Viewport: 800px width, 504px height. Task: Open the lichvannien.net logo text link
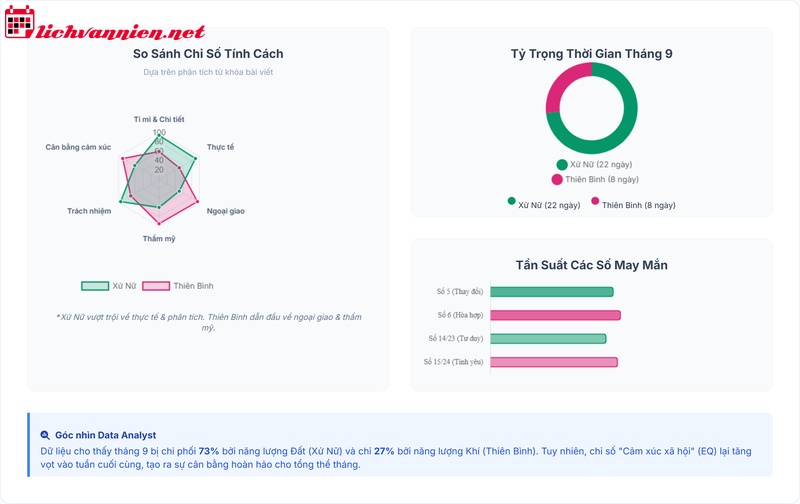[x=120, y=32]
